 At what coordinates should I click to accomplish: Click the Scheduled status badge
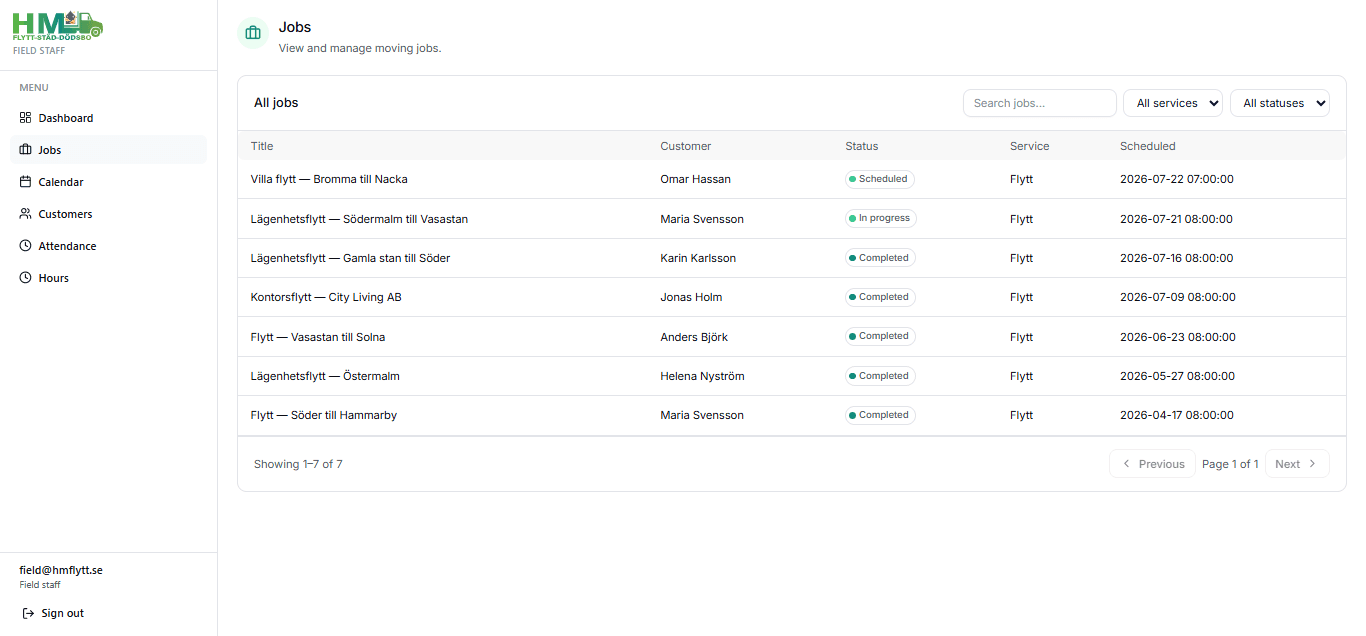coord(880,179)
